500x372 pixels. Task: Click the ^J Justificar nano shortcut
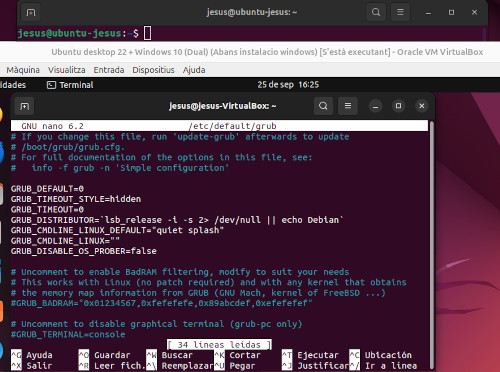tap(315, 366)
